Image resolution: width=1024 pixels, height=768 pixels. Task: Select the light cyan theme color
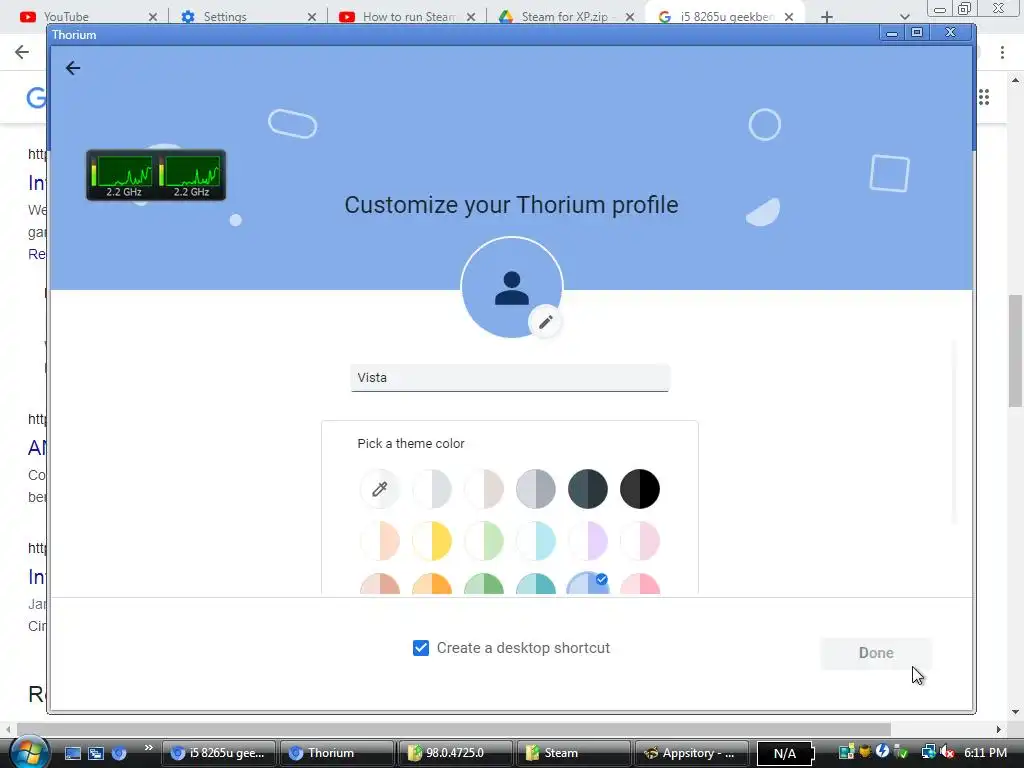pyautogui.click(x=536, y=541)
